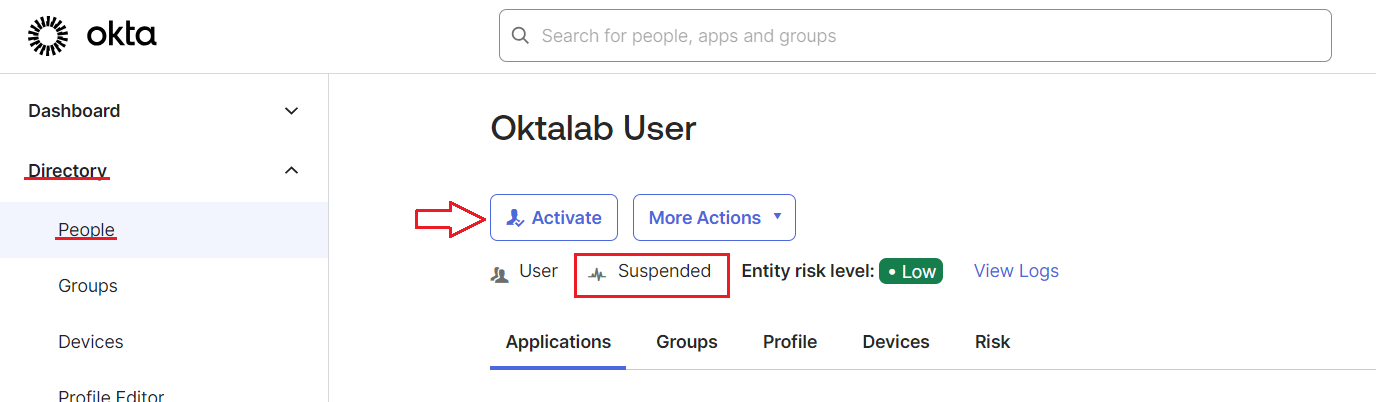1376x402 pixels.
Task: Open the More Actions dropdown
Action: pos(714,218)
